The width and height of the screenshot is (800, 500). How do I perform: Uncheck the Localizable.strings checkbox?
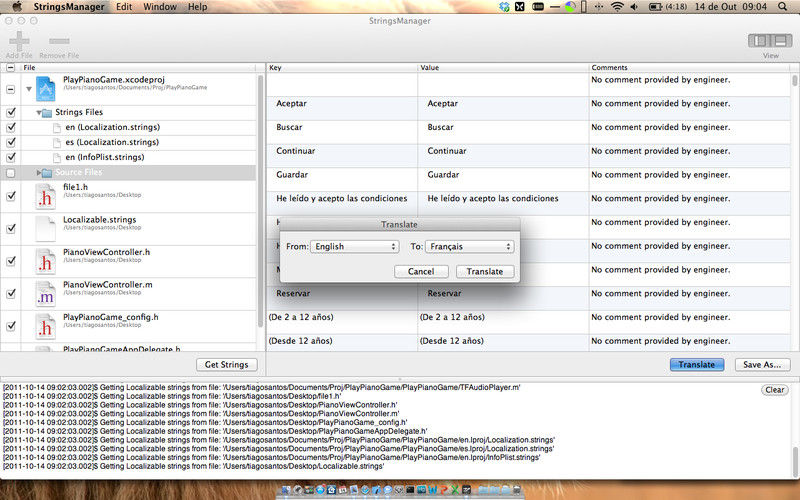point(11,229)
